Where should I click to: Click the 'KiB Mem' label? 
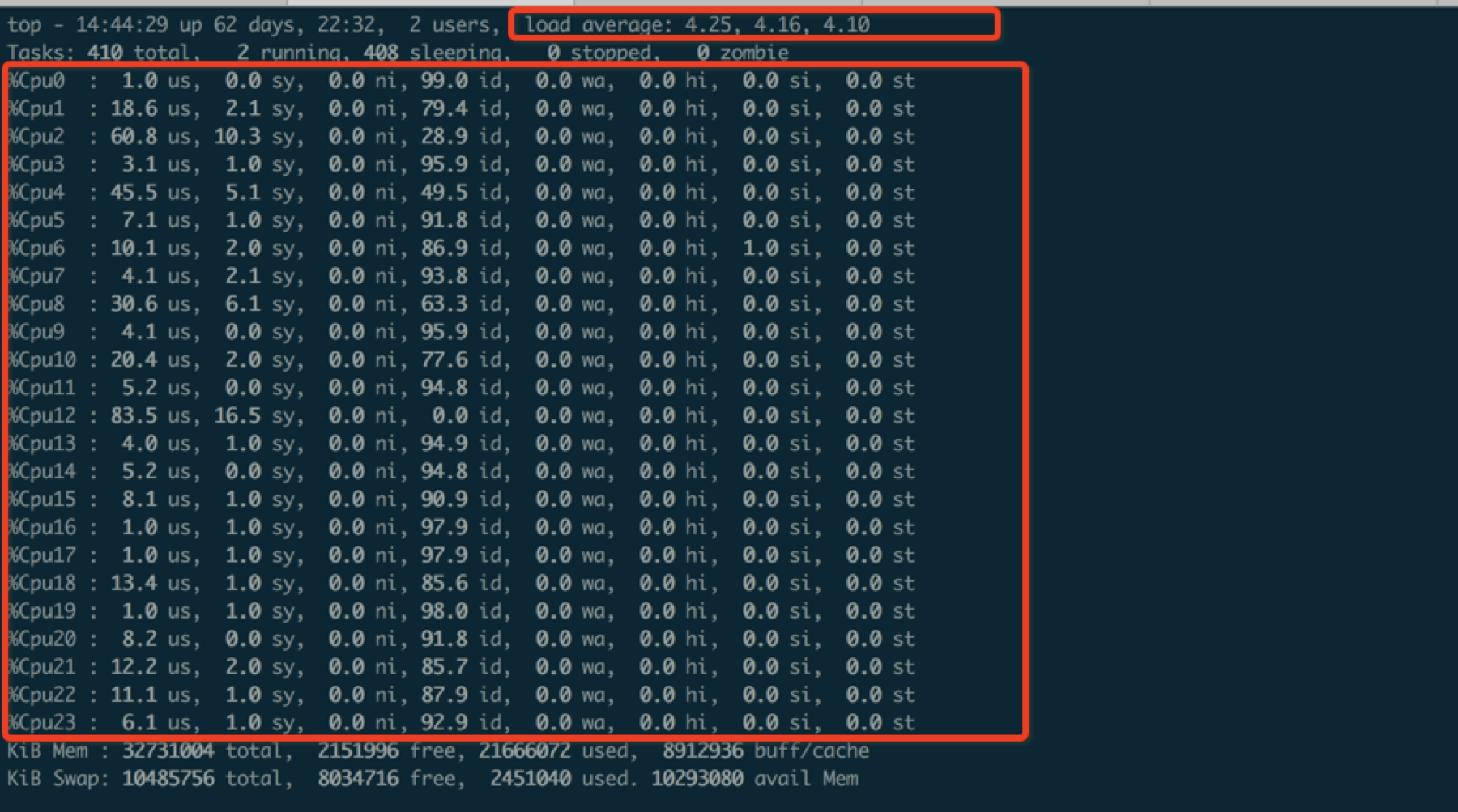(x=48, y=751)
